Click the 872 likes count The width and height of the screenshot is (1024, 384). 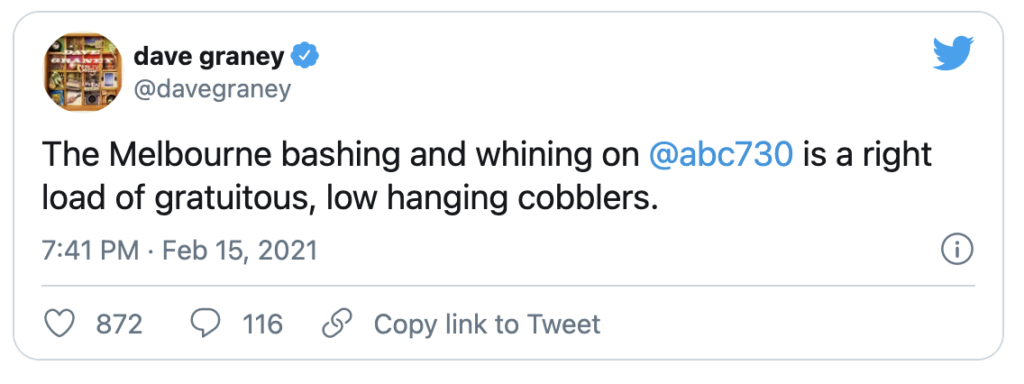click(x=119, y=325)
